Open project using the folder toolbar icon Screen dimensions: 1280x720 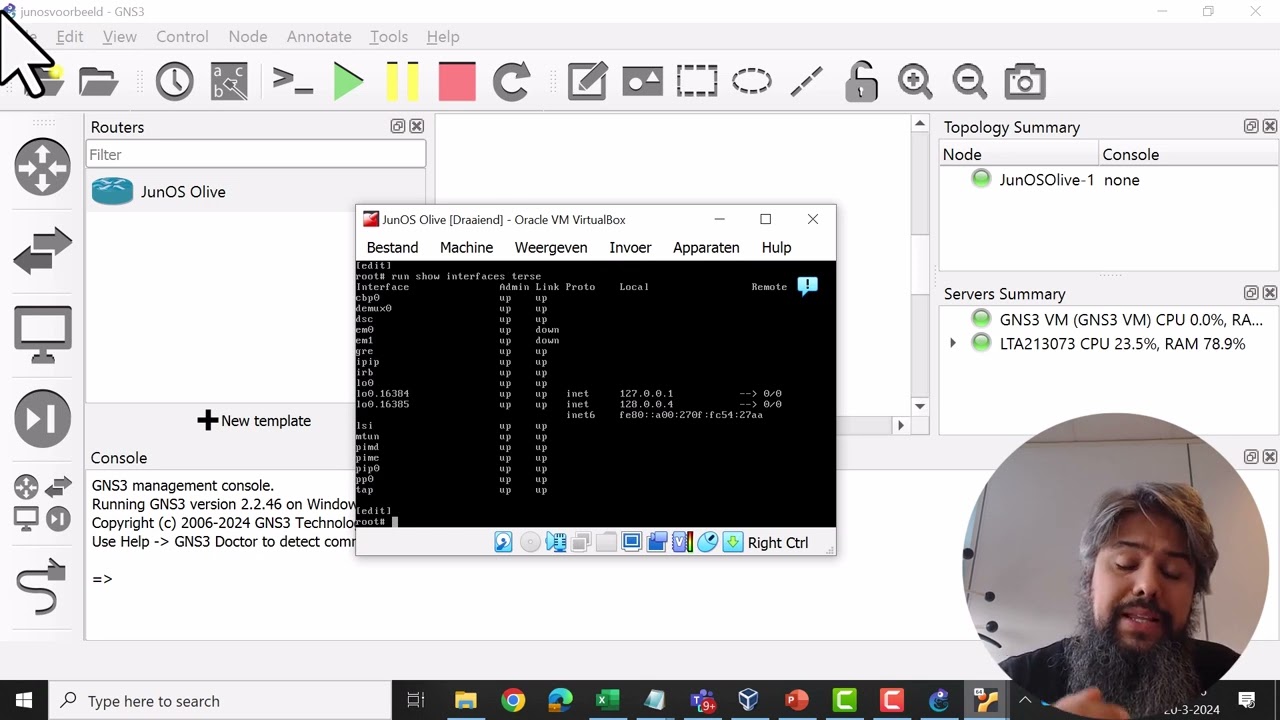click(98, 81)
